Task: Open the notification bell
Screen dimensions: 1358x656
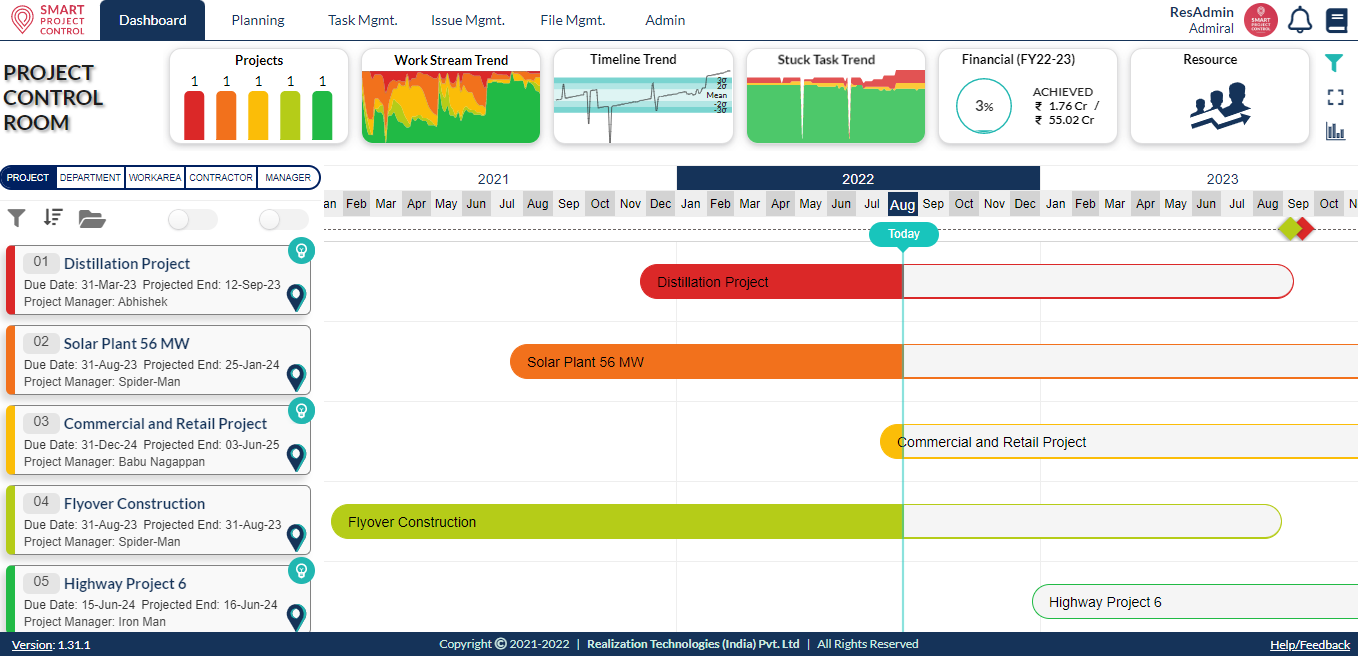Action: coord(1300,20)
